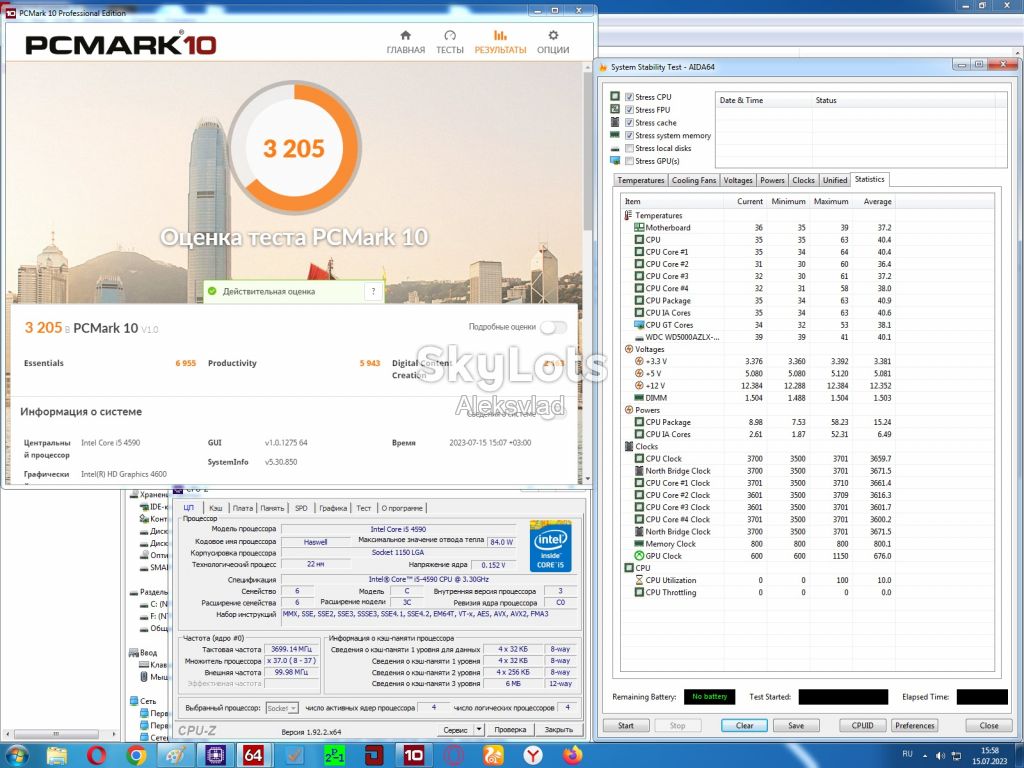The image size is (1024, 768).
Task: Click PCMark scrollbar down arrow
Action: point(587,479)
